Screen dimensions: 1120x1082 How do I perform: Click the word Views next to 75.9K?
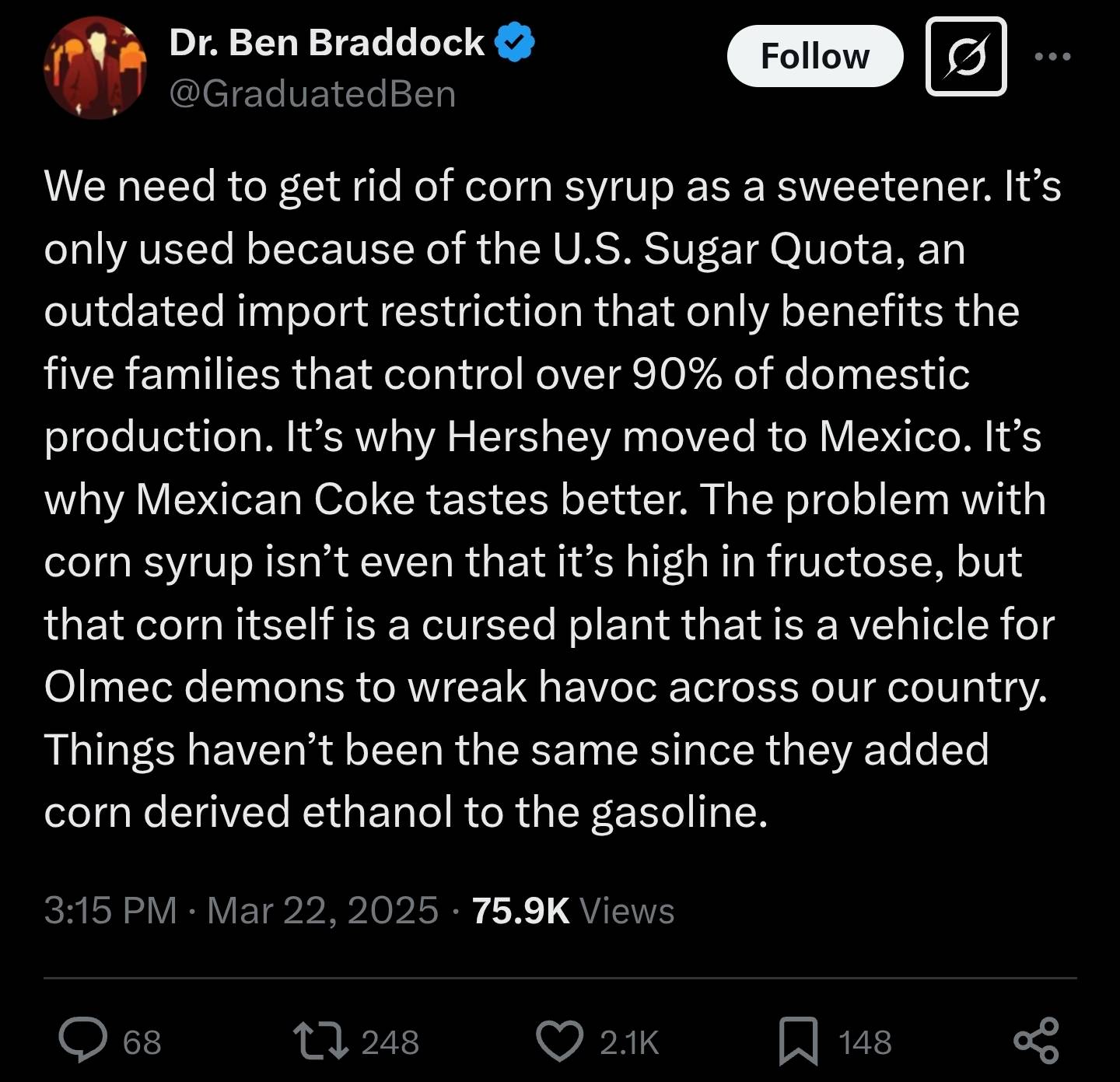pyautogui.click(x=627, y=910)
